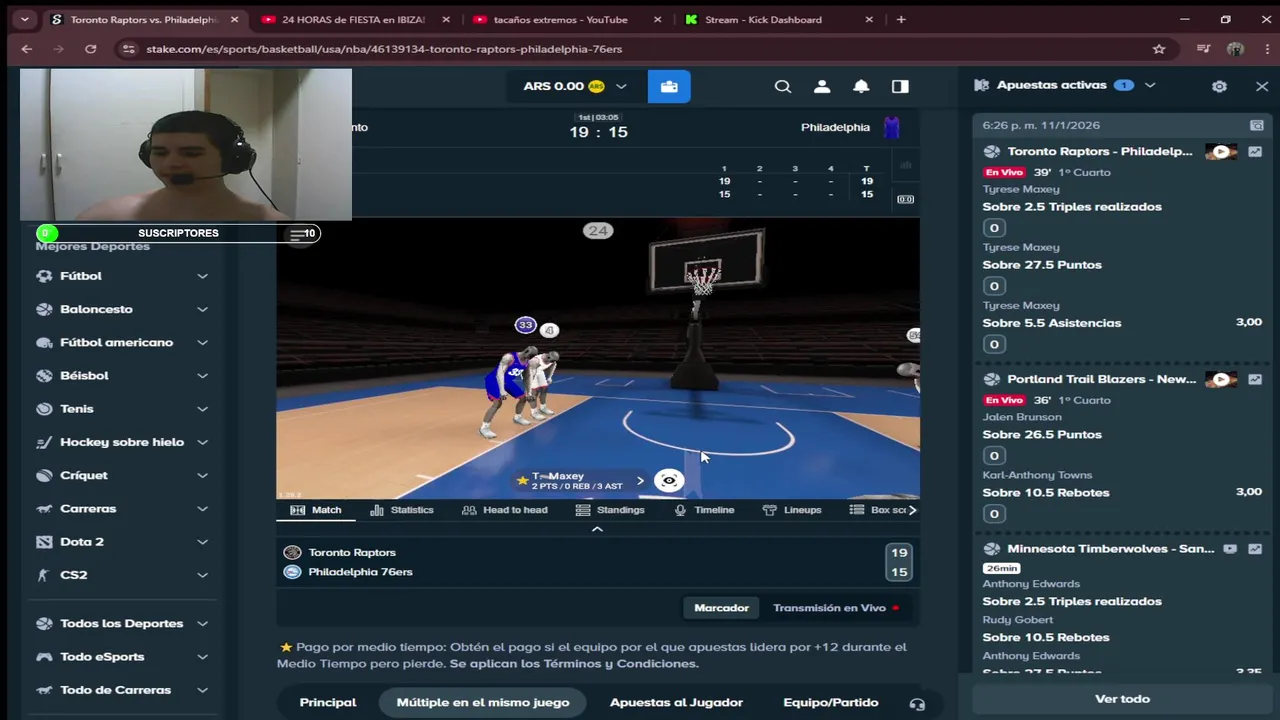
Task: Expand the Dota 2 category
Action: click(x=202, y=542)
